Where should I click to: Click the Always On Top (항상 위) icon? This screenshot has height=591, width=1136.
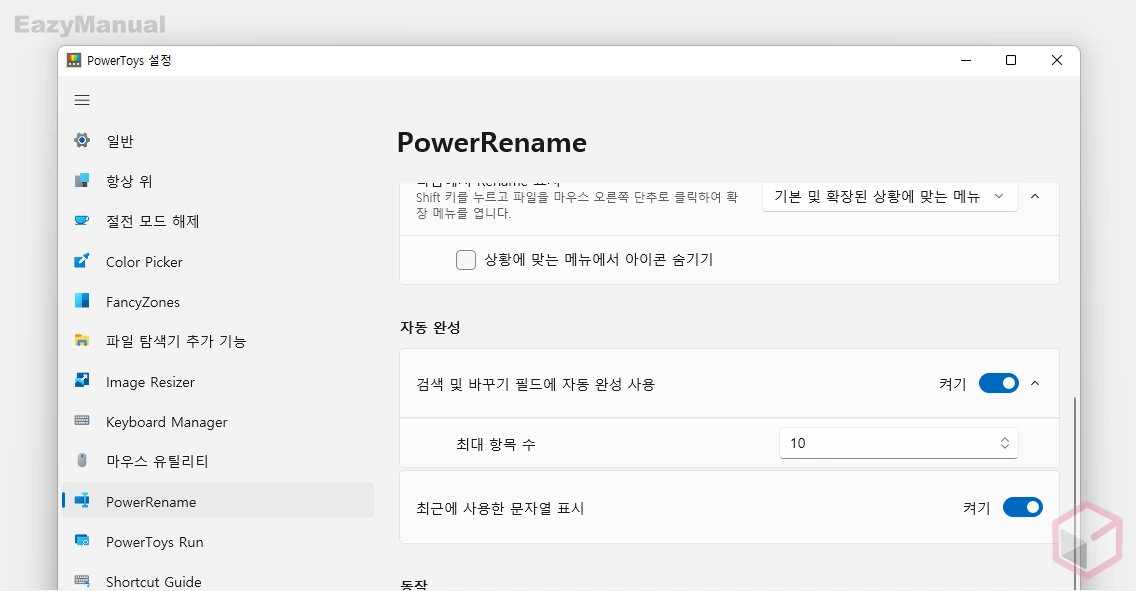tap(82, 180)
